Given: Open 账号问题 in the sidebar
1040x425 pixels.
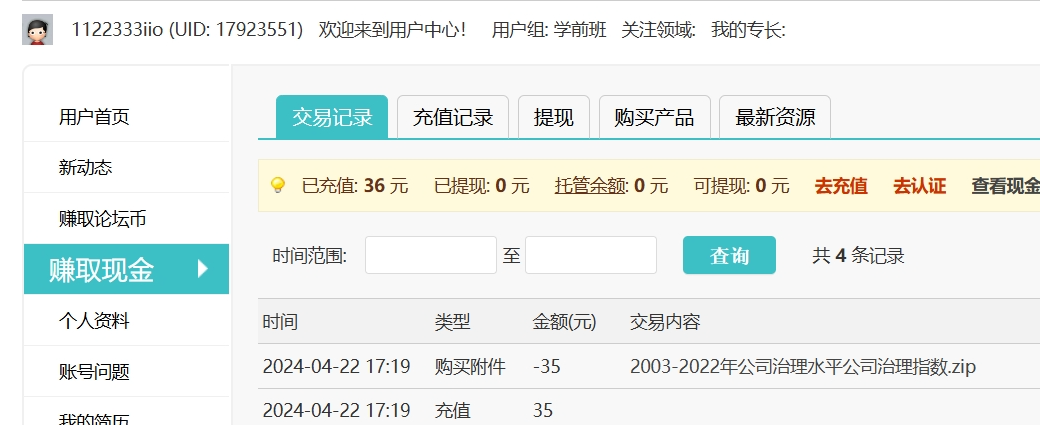Looking at the screenshot, I should coord(94,372).
